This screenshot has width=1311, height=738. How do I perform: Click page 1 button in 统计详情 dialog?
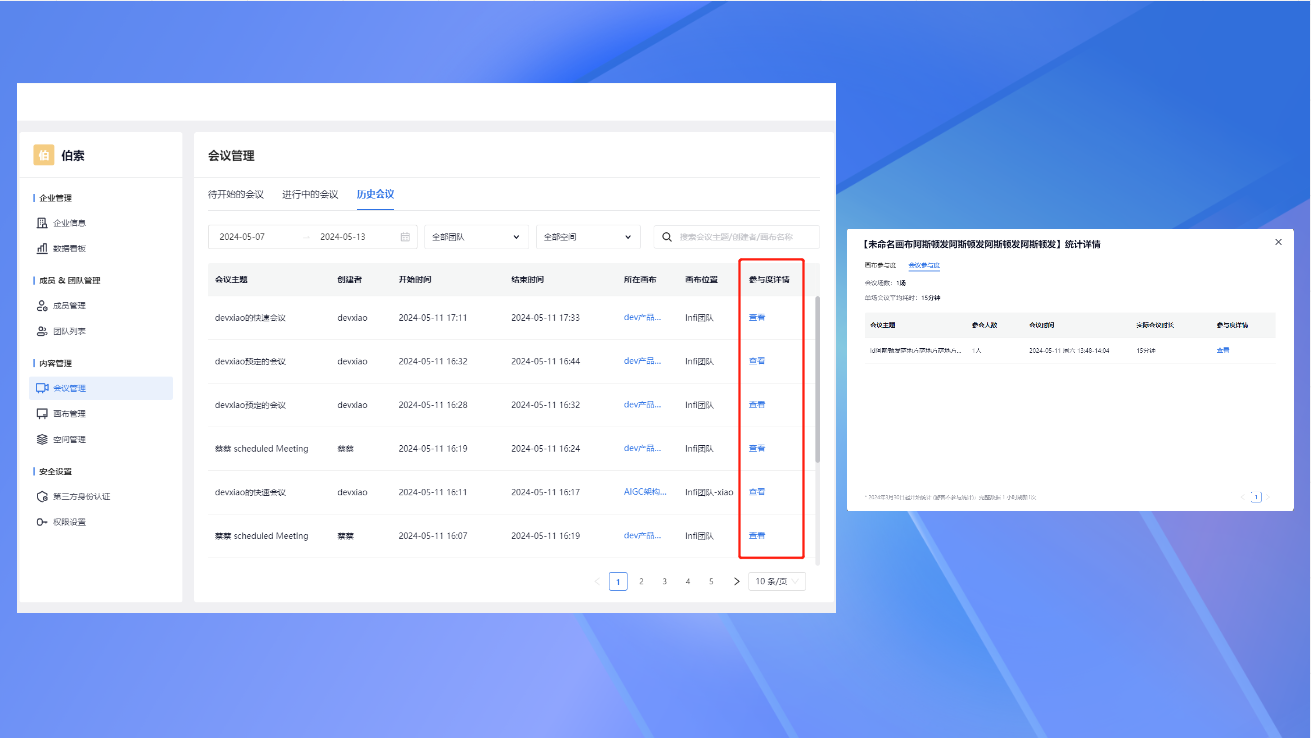[1257, 497]
